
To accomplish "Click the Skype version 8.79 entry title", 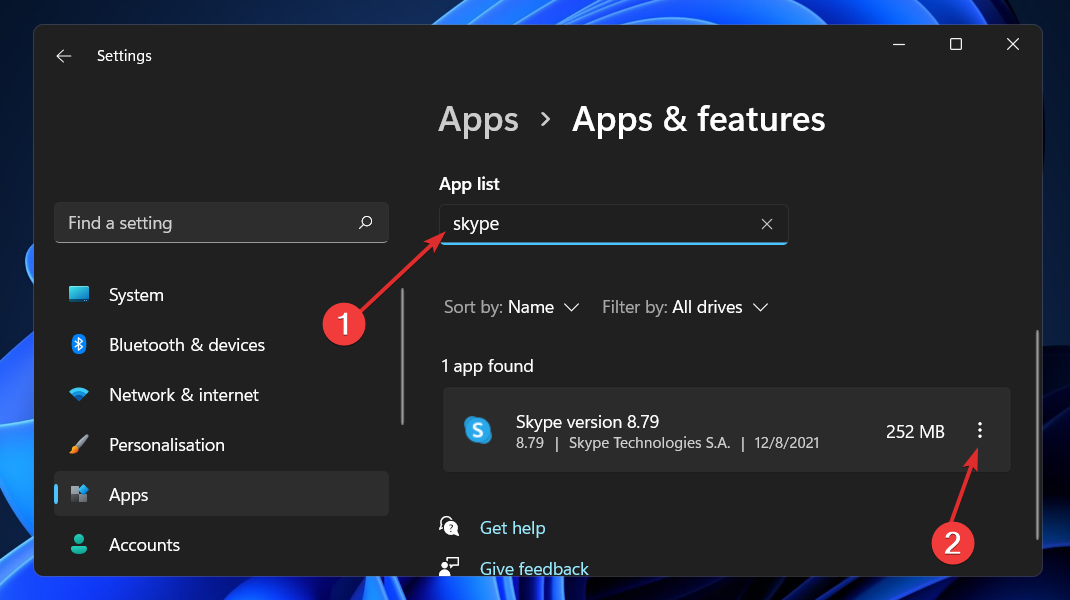I will [588, 422].
